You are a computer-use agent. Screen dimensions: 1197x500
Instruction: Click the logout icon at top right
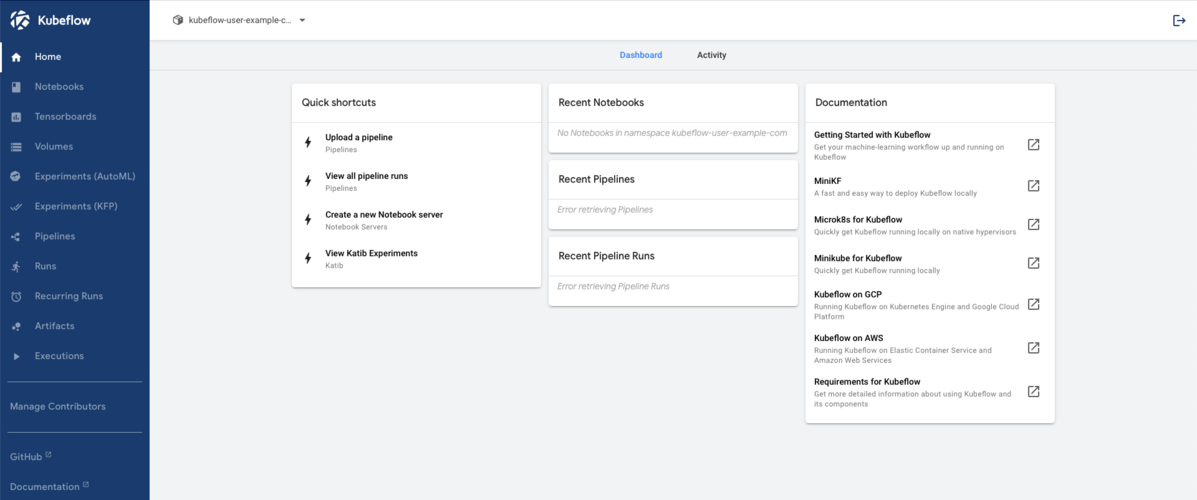click(1179, 21)
